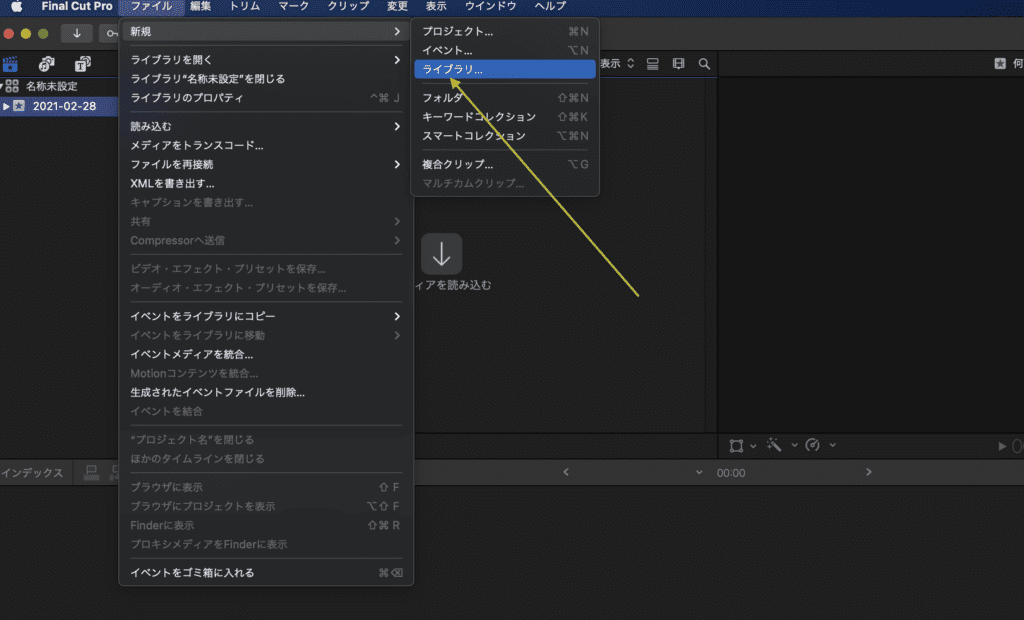Choose ライブラリ"名称未設定"を閉じる
Image resolution: width=1024 pixels, height=620 pixels.
point(266,79)
